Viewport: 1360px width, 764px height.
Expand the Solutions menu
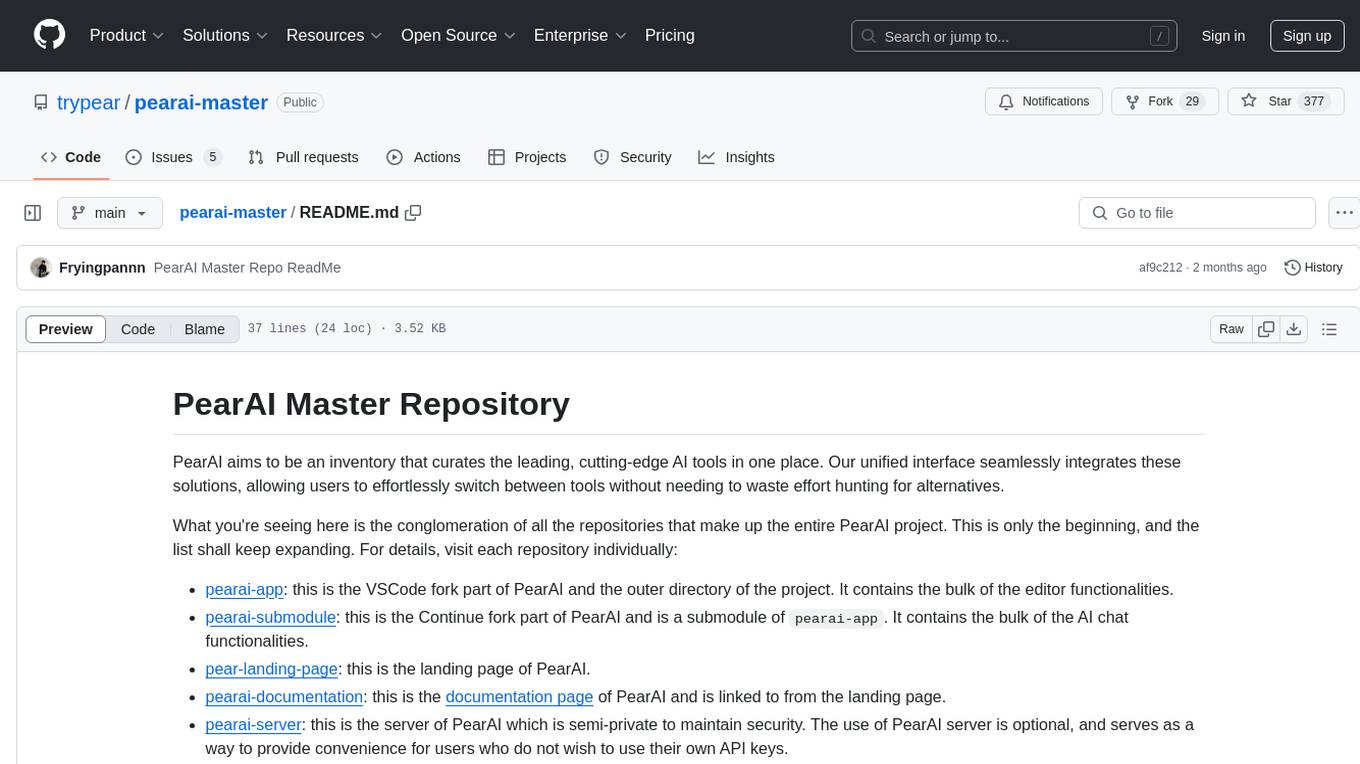click(225, 35)
